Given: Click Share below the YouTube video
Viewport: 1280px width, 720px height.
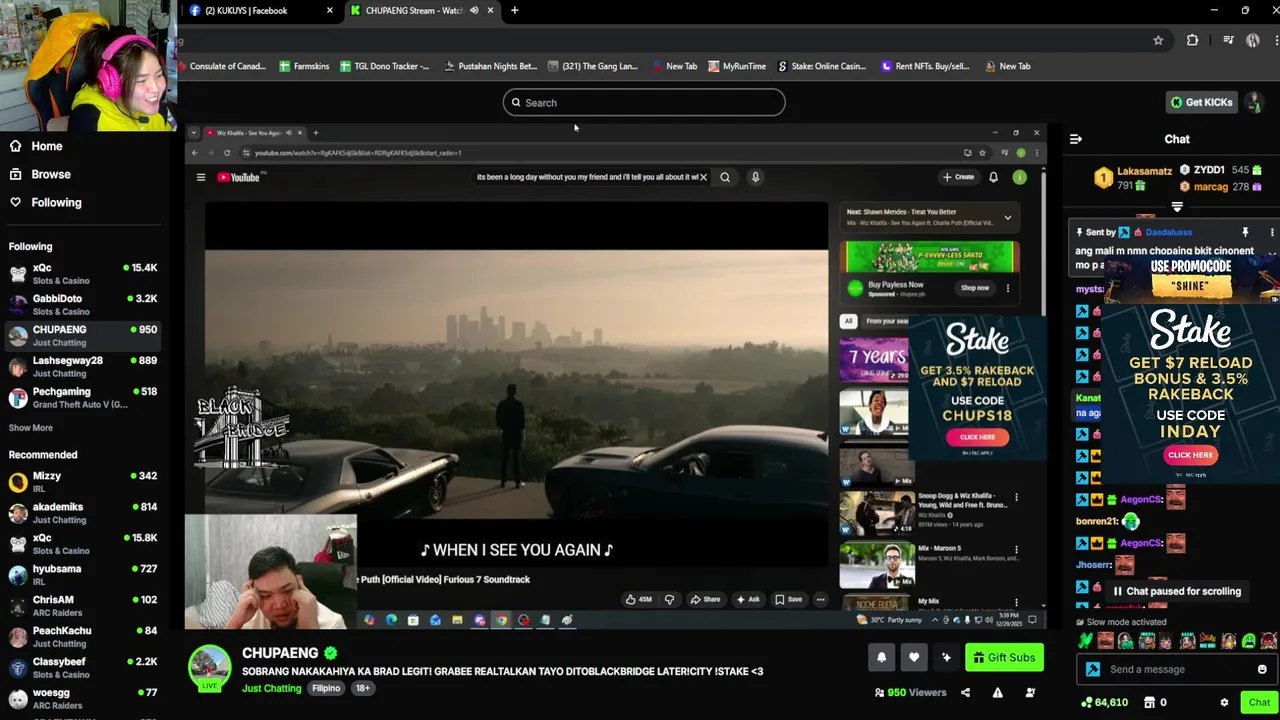Looking at the screenshot, I should tap(705, 599).
